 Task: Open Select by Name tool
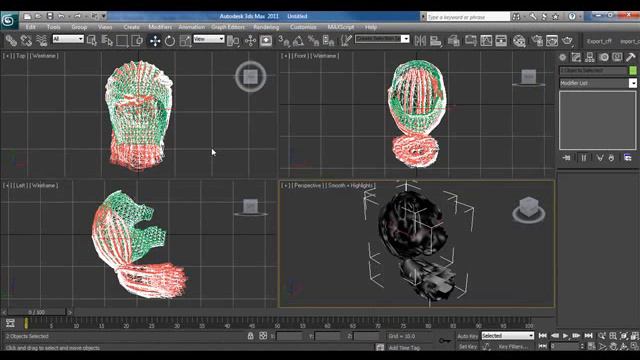107,40
